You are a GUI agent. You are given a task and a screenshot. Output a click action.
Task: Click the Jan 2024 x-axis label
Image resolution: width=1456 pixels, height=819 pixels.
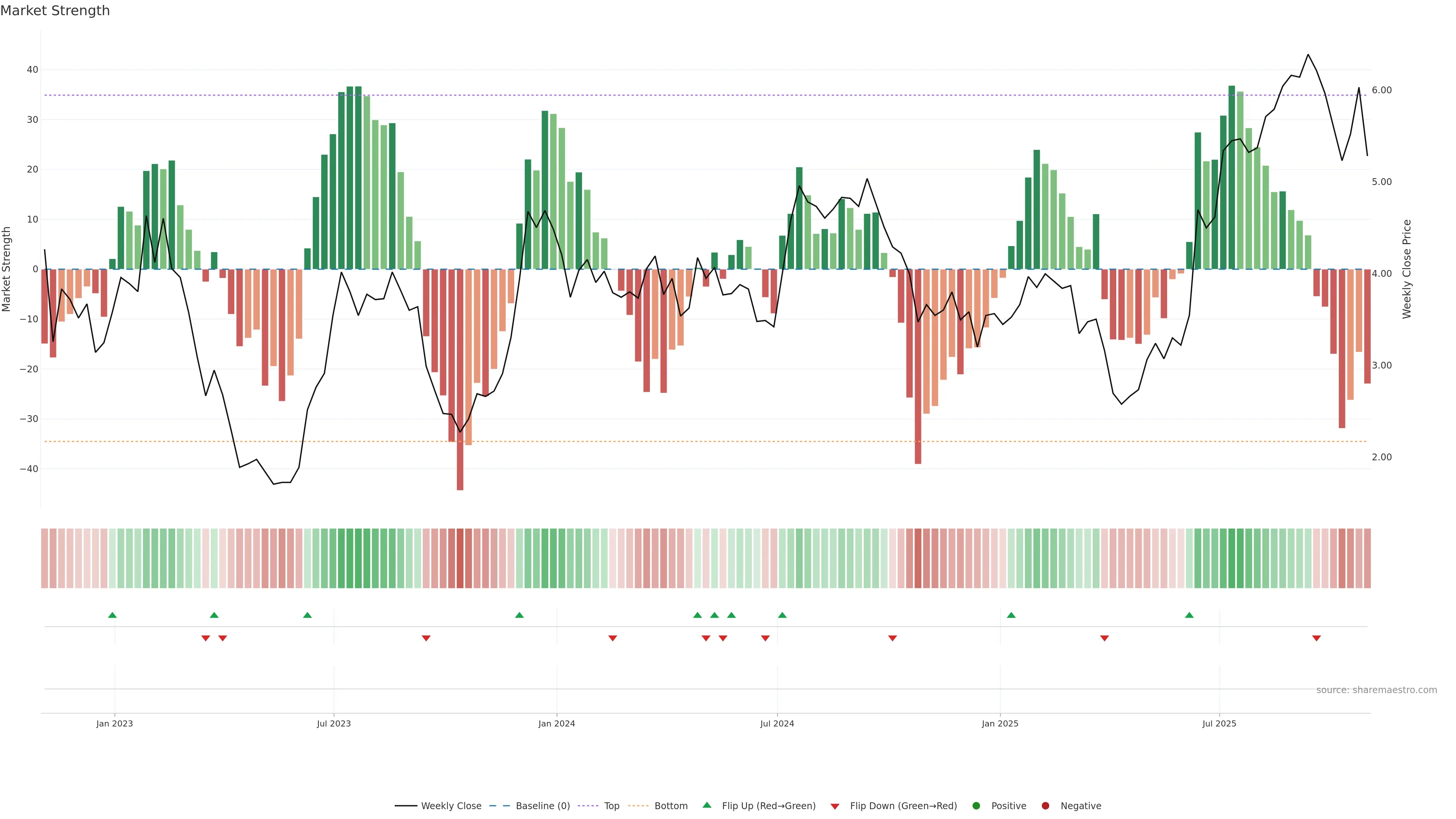(556, 723)
